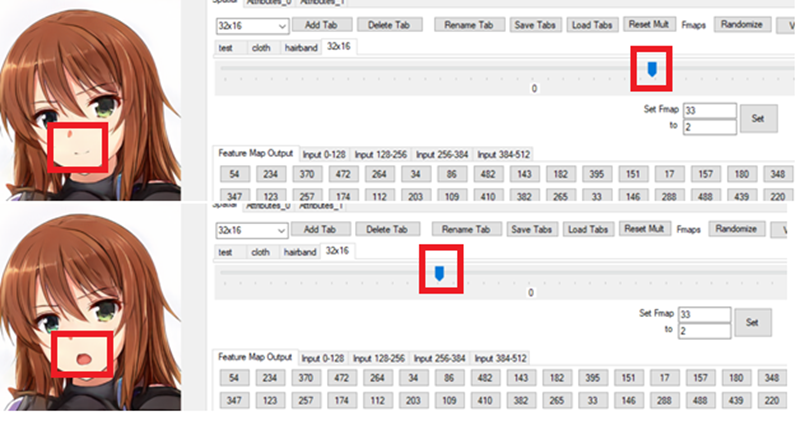This screenshot has width=796, height=421.
Task: Click the blue slider thumb in lower panel
Action: [x=440, y=274]
